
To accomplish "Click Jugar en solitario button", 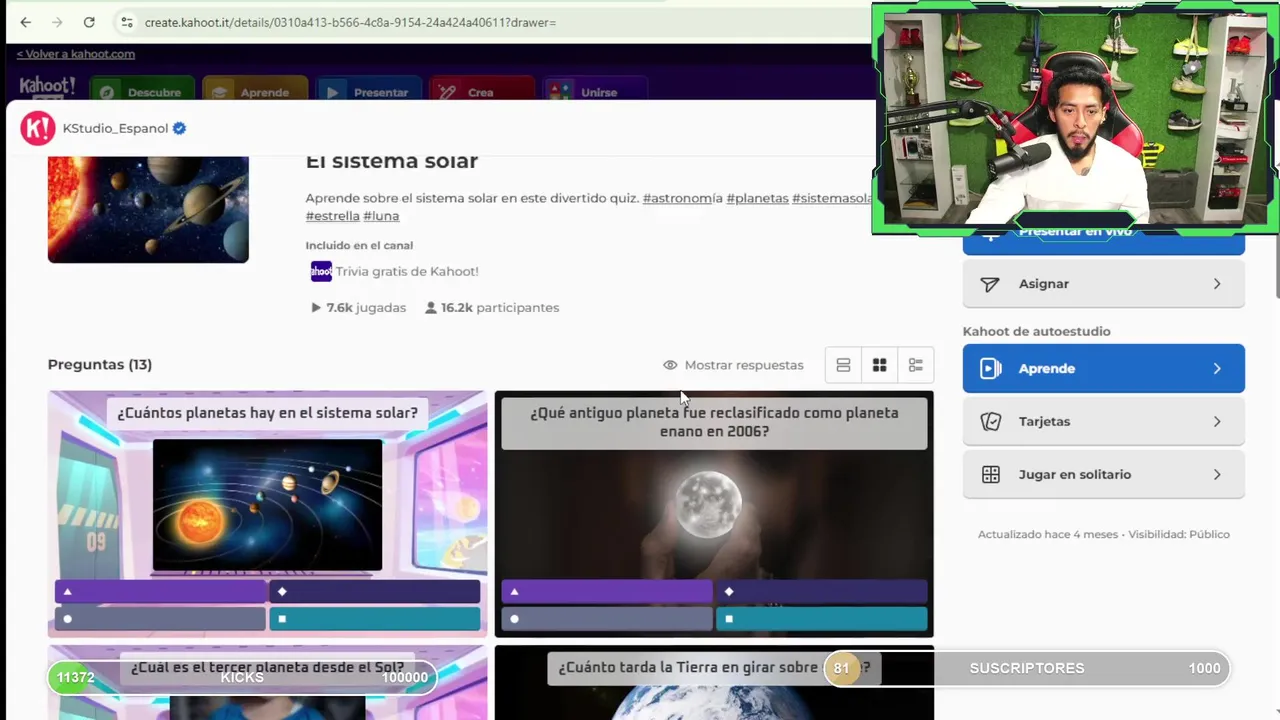I will (1104, 474).
